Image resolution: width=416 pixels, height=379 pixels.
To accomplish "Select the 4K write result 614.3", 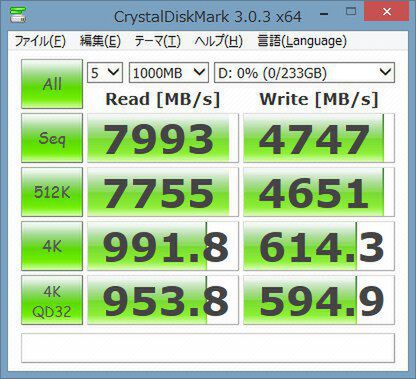I will pos(319,246).
